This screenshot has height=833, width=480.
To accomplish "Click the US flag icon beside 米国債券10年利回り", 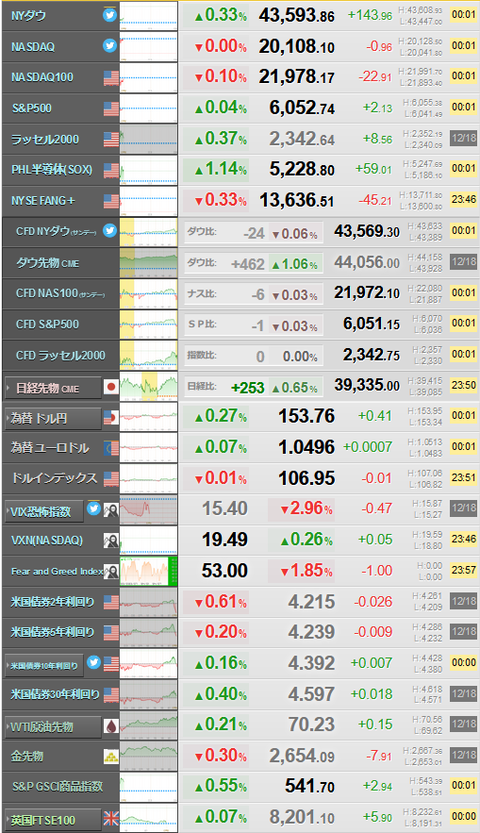I will (x=111, y=664).
